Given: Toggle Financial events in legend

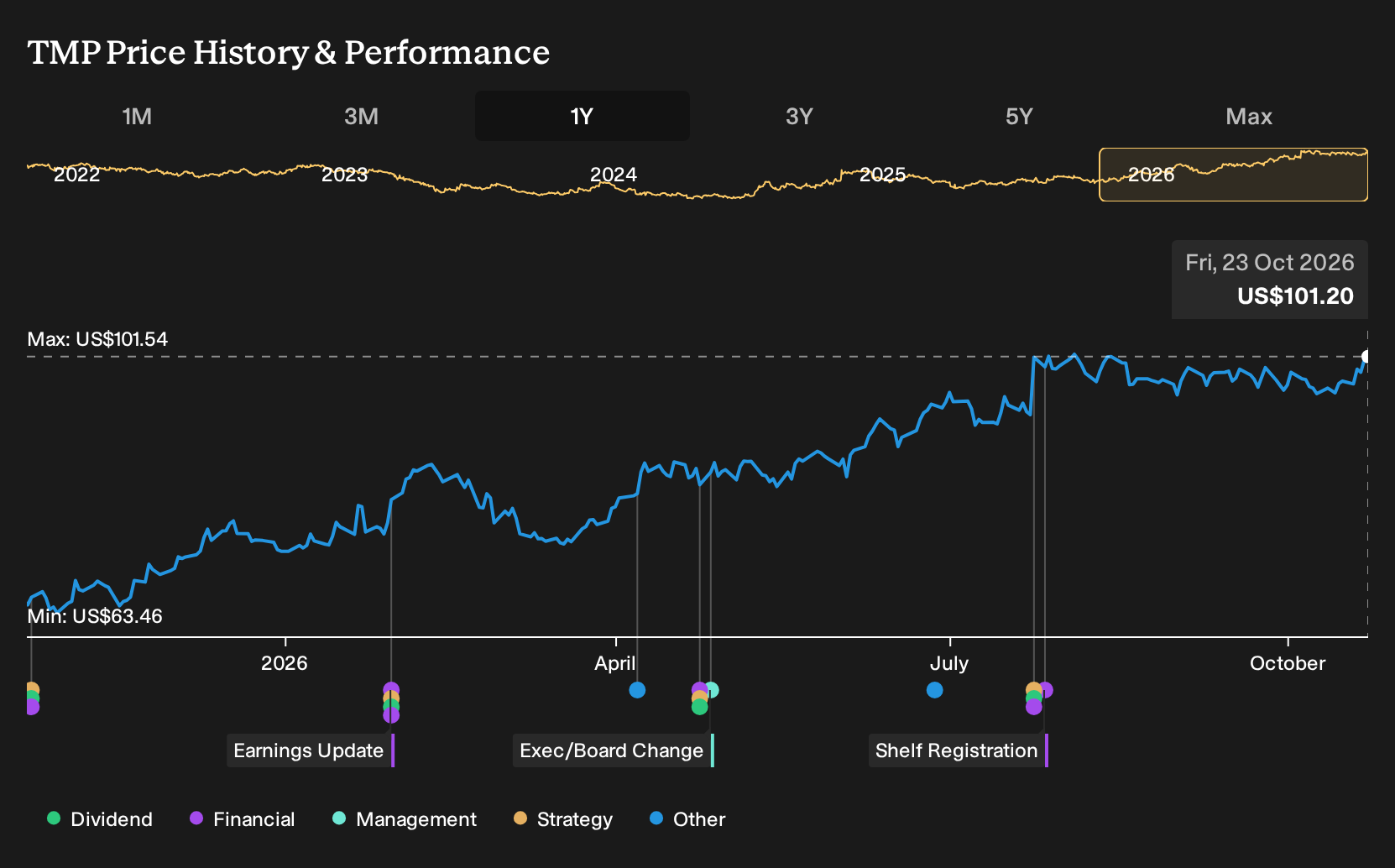Looking at the screenshot, I should (x=242, y=819).
